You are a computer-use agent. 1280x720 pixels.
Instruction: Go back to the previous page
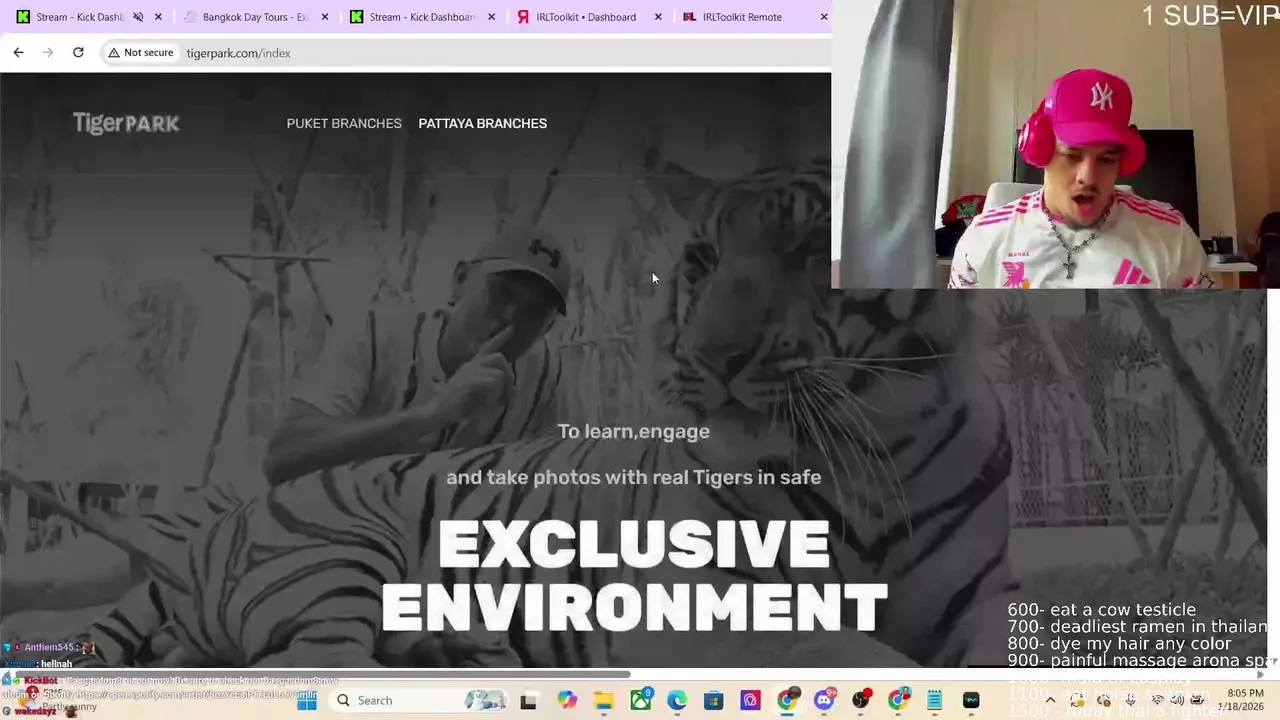click(18, 52)
